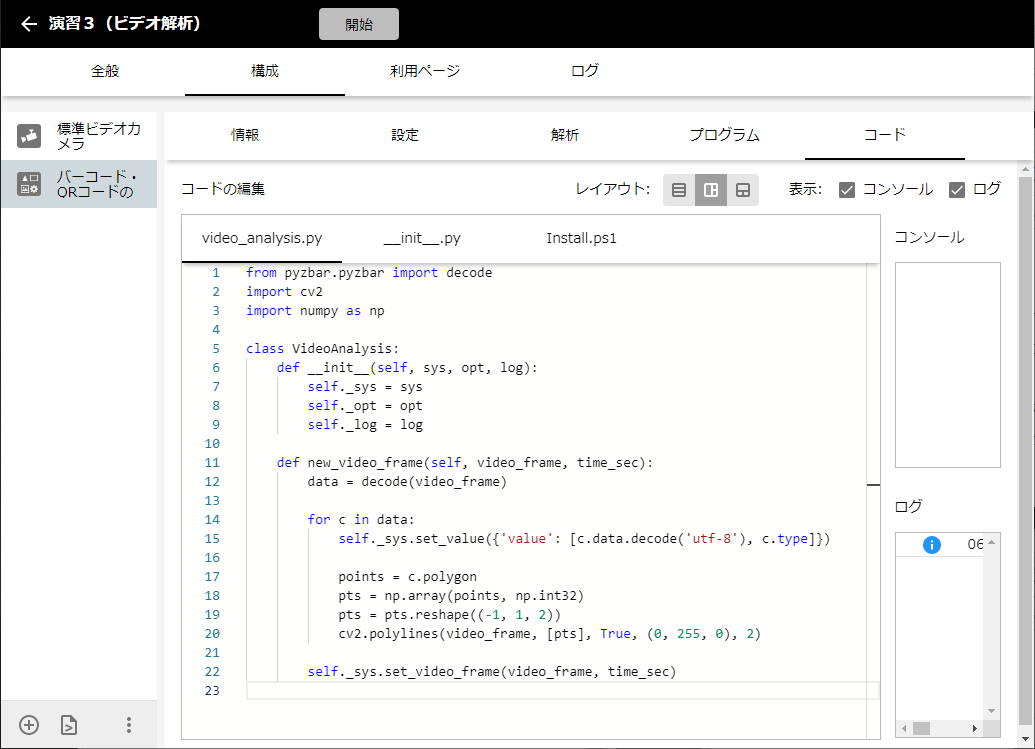
Task: Select the split-view layout icon
Action: pyautogui.click(x=711, y=189)
